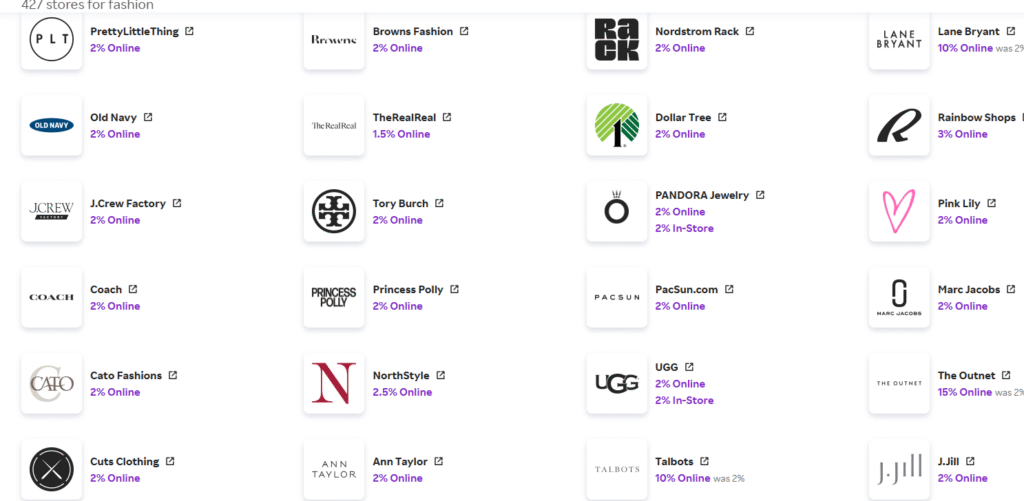
Task: Open external link icon beside Pink Lily
Action: pos(991,203)
